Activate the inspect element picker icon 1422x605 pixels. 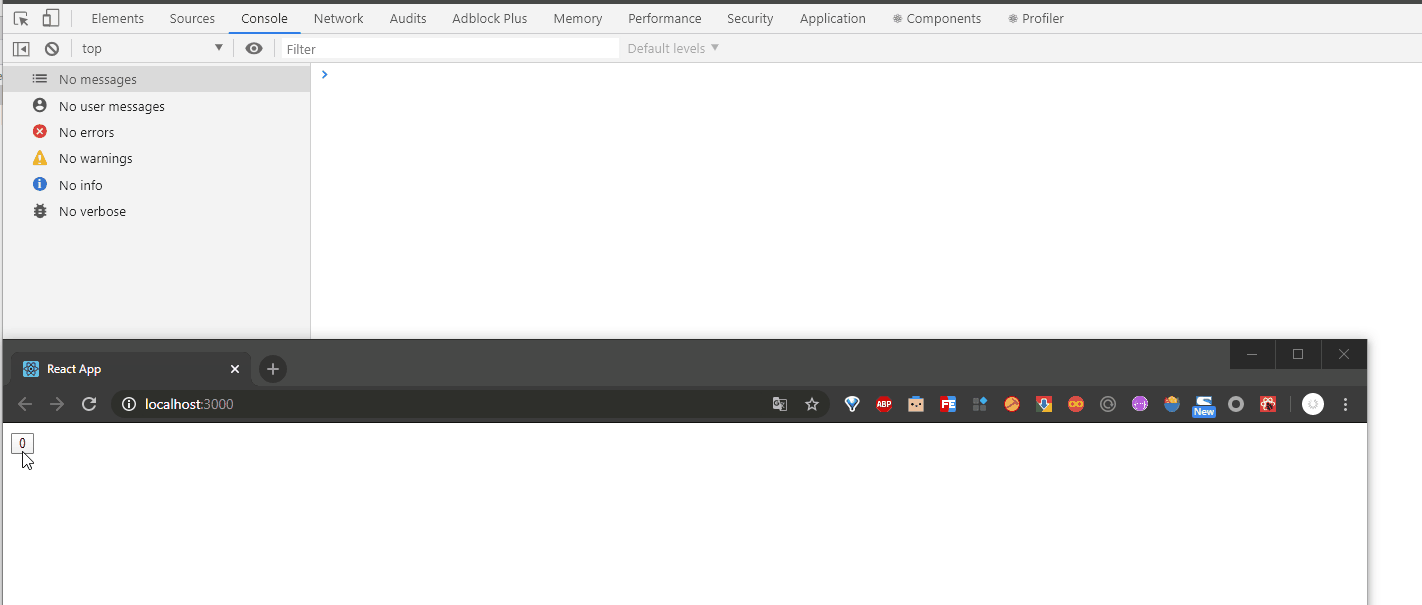click(21, 18)
